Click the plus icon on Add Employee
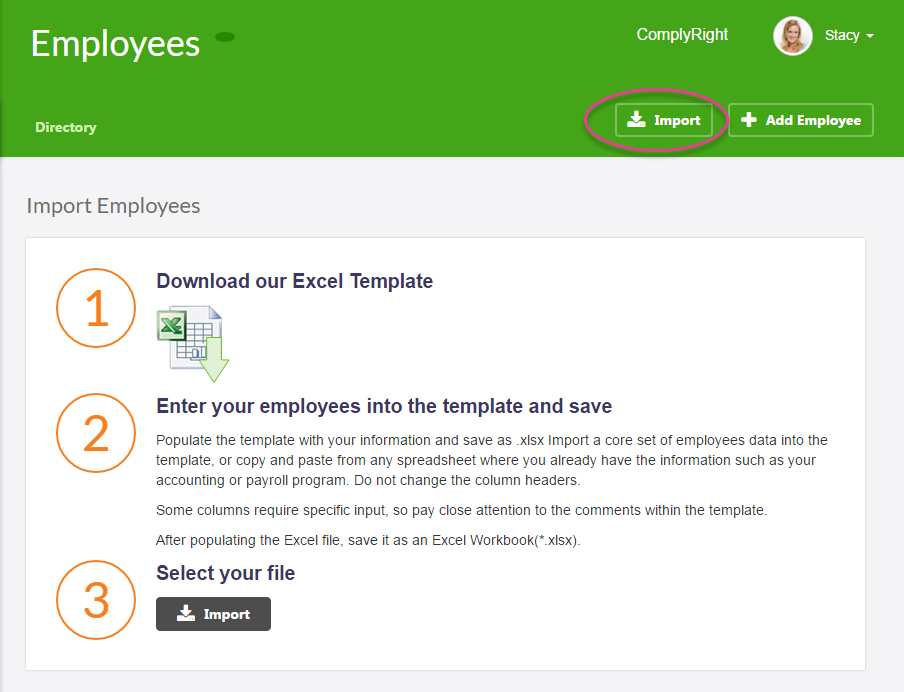 click(x=748, y=119)
